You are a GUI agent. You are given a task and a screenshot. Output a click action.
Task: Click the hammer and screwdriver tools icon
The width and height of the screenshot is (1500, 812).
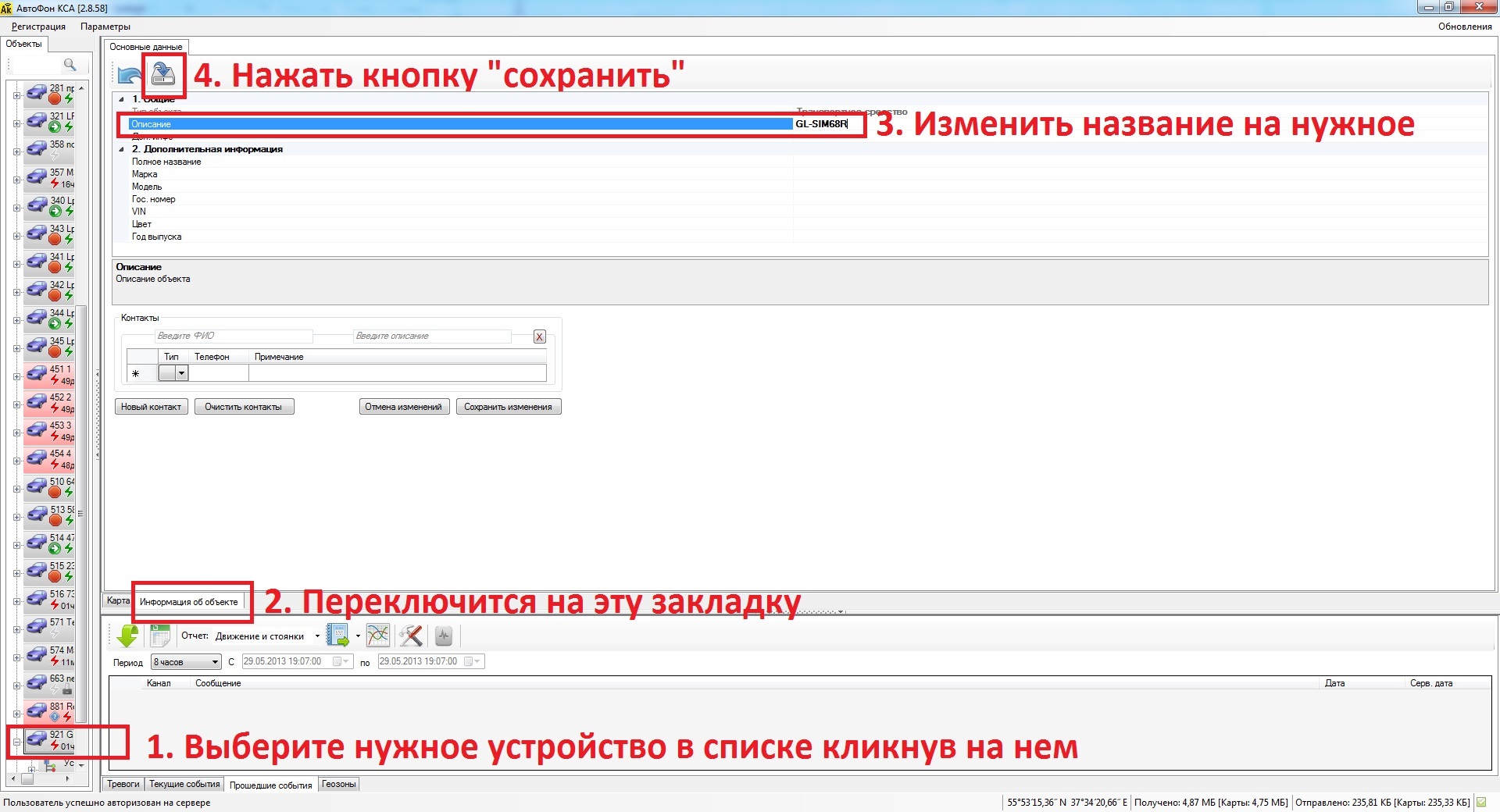coord(411,636)
